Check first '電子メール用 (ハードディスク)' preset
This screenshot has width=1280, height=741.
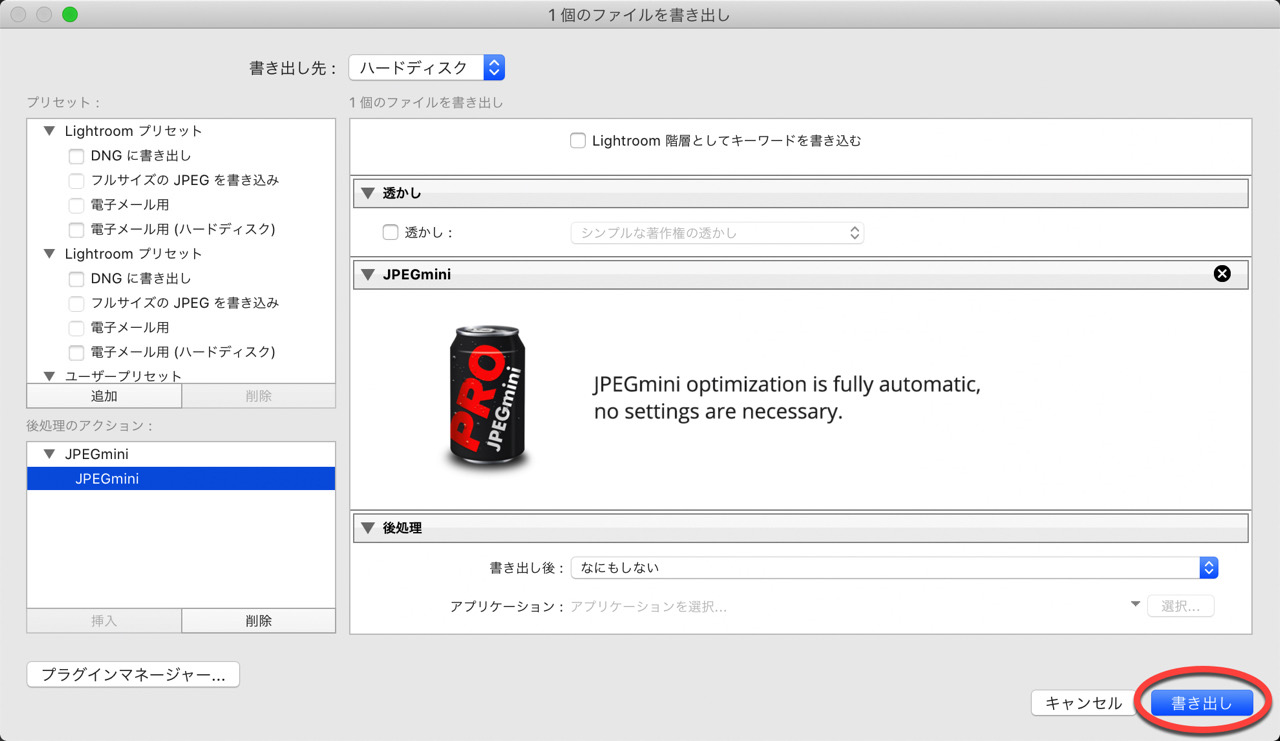(76, 230)
